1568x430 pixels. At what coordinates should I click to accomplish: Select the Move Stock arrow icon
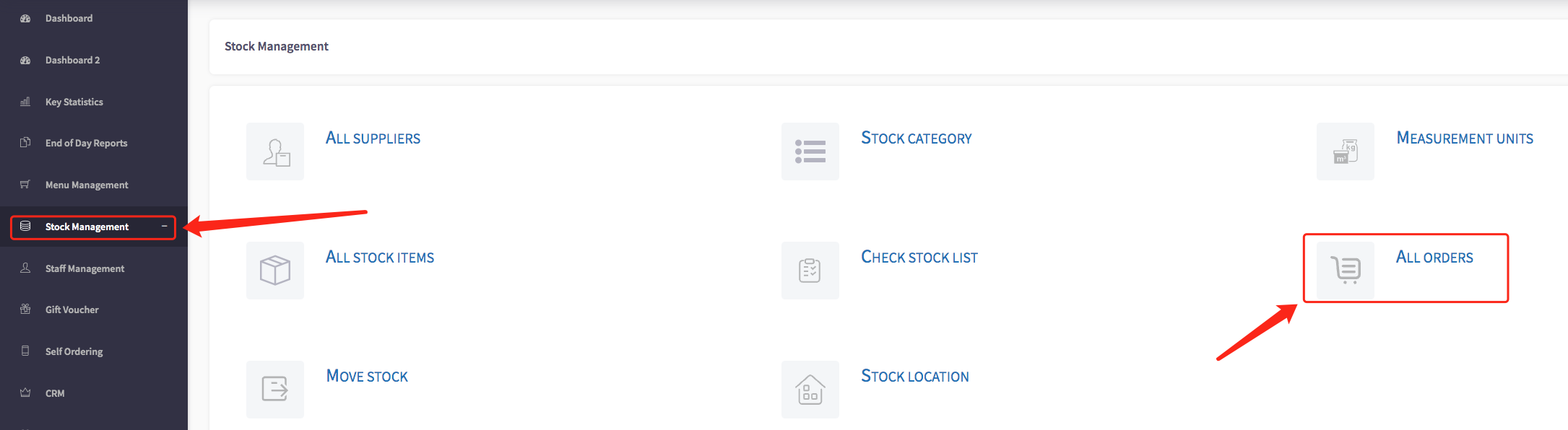275,390
